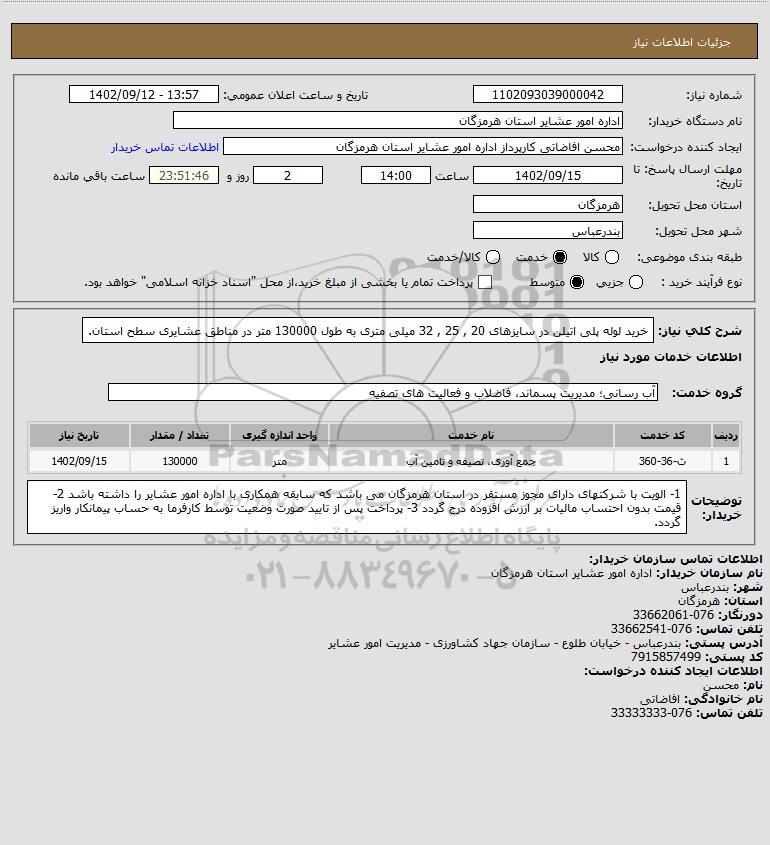Click the creator phone number 33333333-076
This screenshot has height=845, width=770.
(651, 713)
